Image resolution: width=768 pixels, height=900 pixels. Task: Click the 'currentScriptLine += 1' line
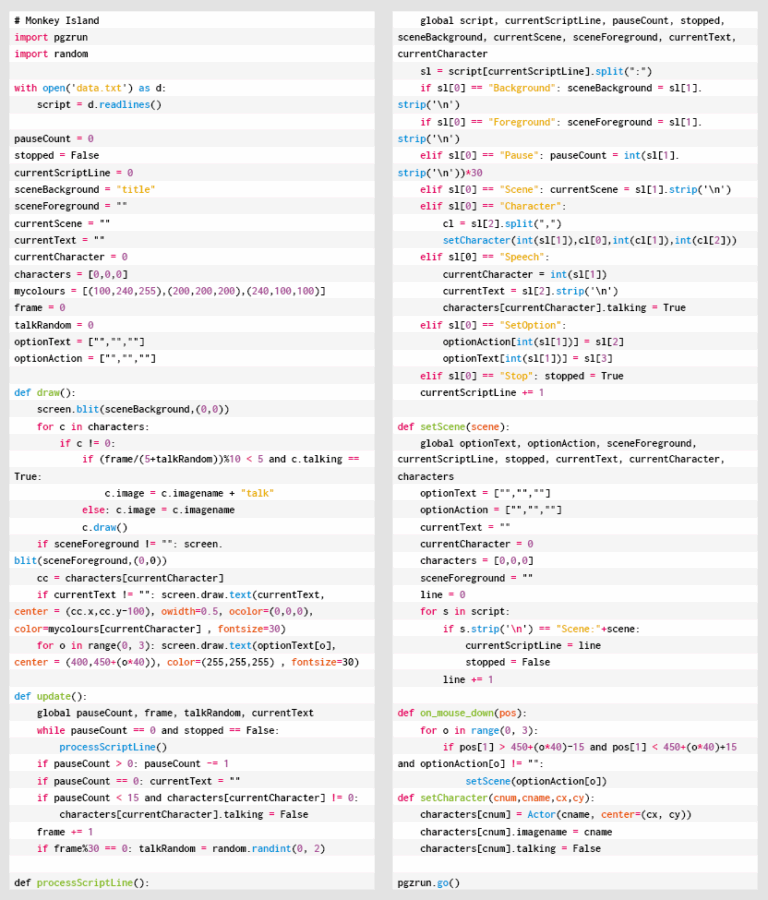(482, 392)
